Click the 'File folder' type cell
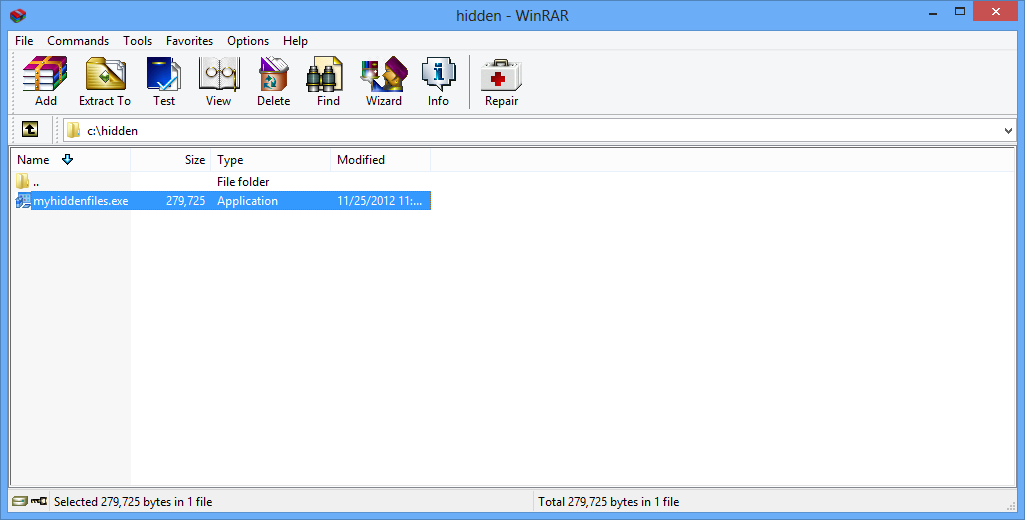This screenshot has width=1025, height=520. 243,181
